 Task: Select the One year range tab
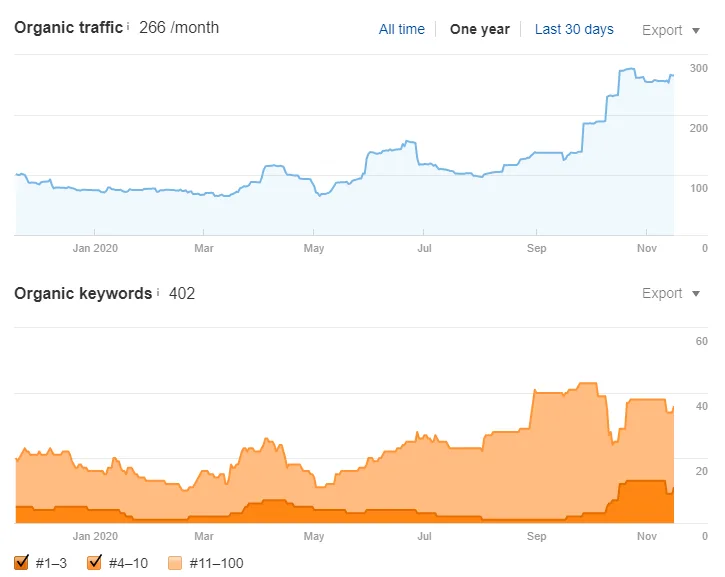[479, 29]
